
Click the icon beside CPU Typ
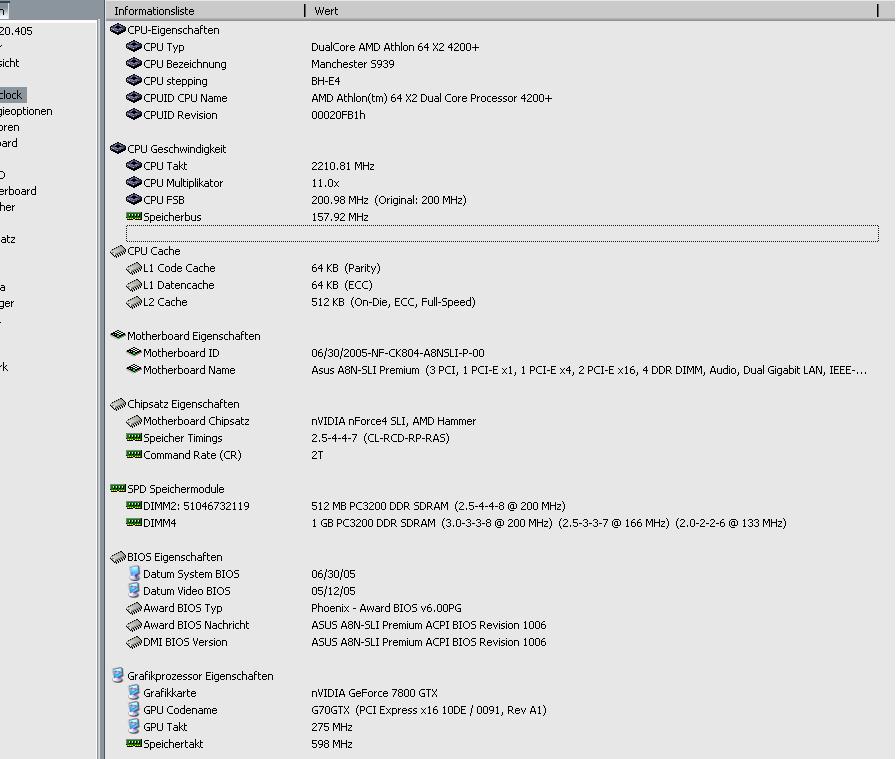click(134, 46)
